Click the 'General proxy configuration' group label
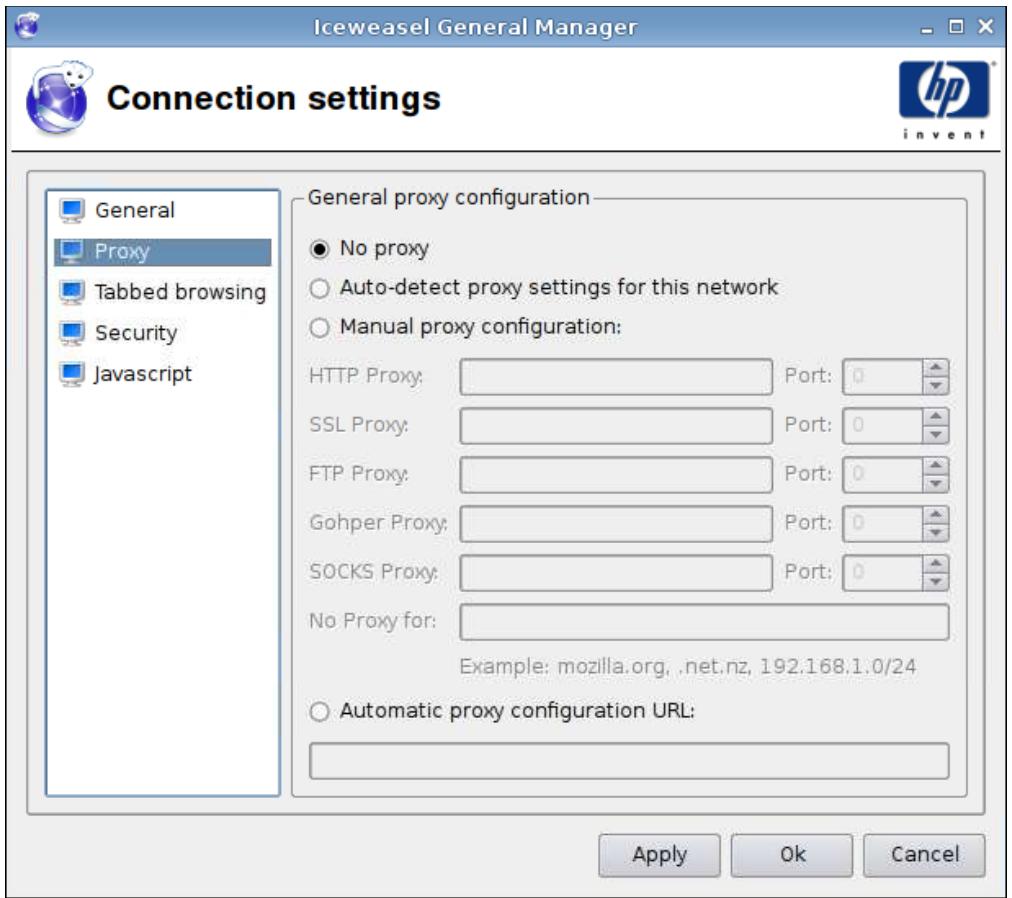This screenshot has width=1012, height=898. pos(449,198)
